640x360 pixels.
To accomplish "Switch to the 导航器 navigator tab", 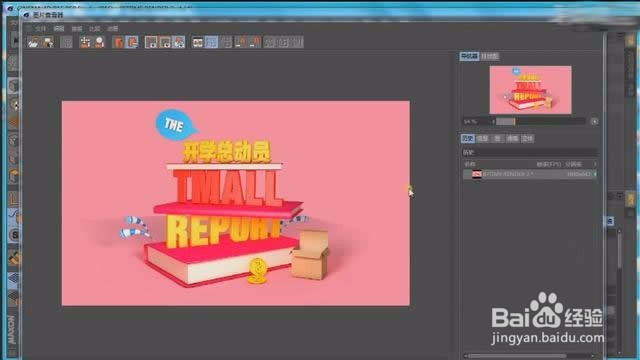I will [x=469, y=56].
